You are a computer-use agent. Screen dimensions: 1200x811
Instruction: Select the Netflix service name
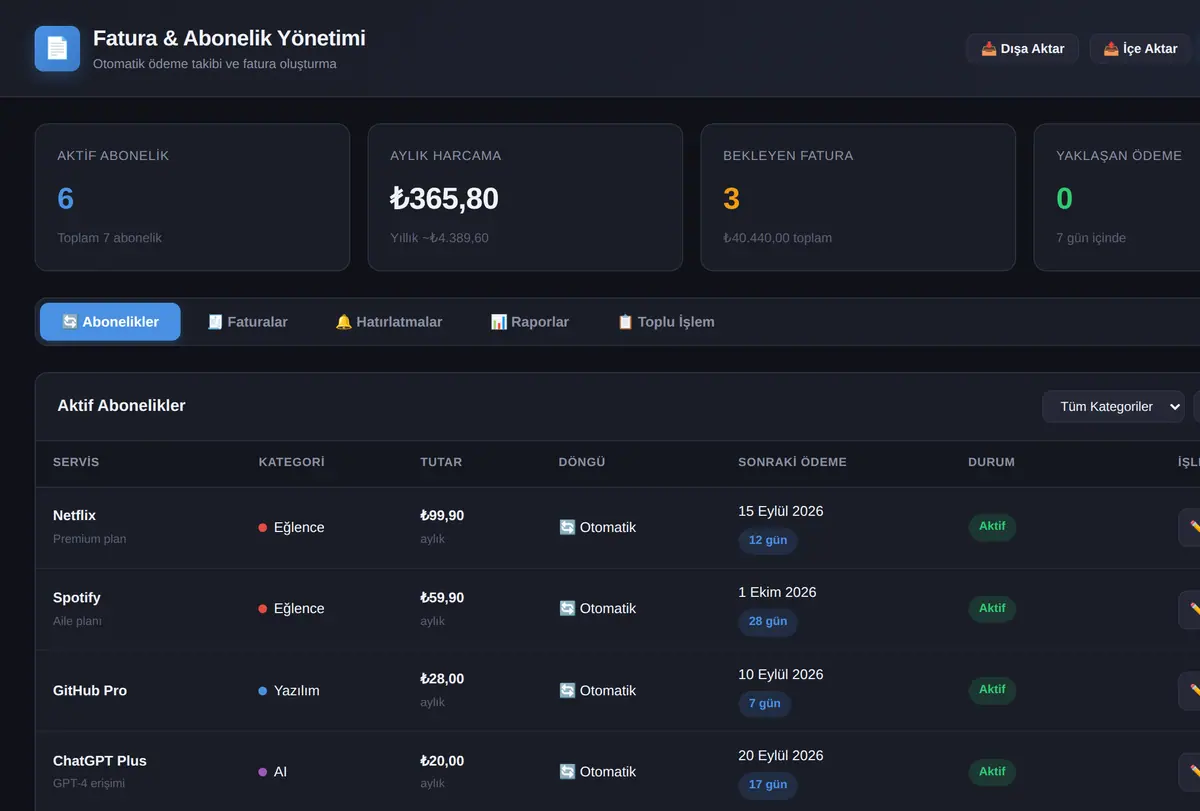click(x=74, y=515)
